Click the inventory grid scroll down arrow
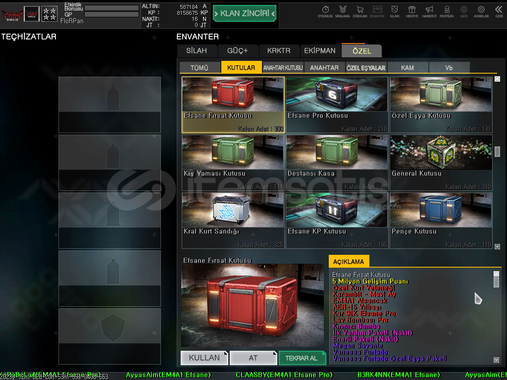Screen dimensions: 507x380 click(497, 246)
